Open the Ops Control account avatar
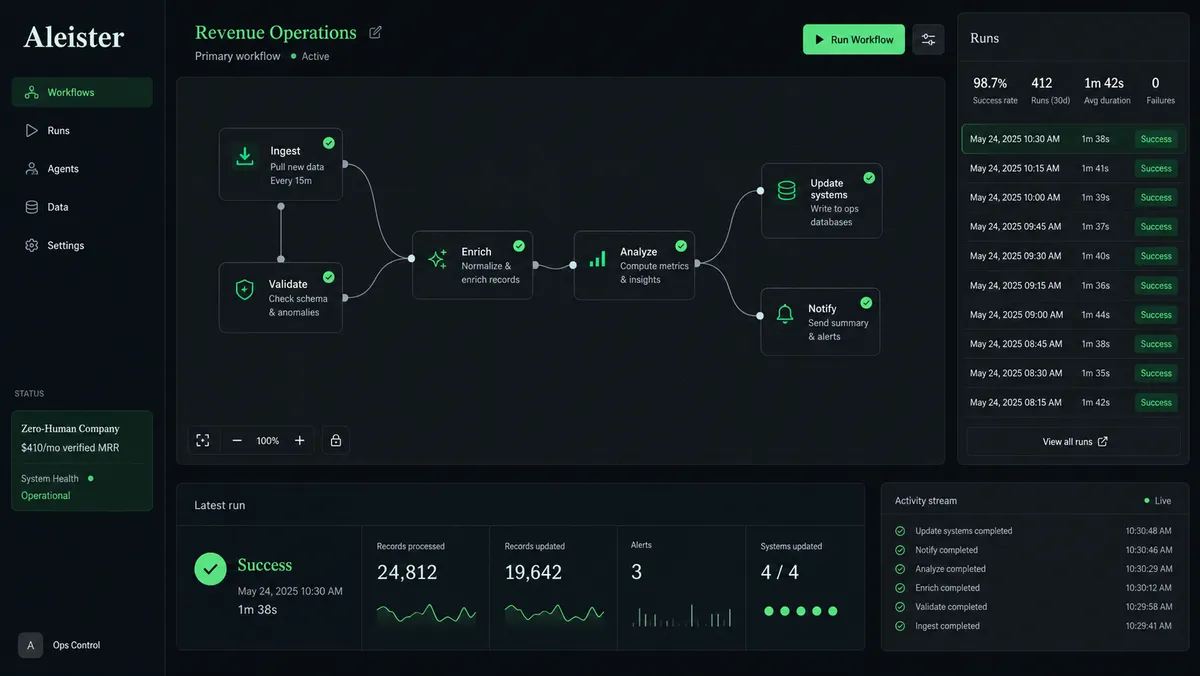This screenshot has width=1200, height=676. pyautogui.click(x=30, y=645)
